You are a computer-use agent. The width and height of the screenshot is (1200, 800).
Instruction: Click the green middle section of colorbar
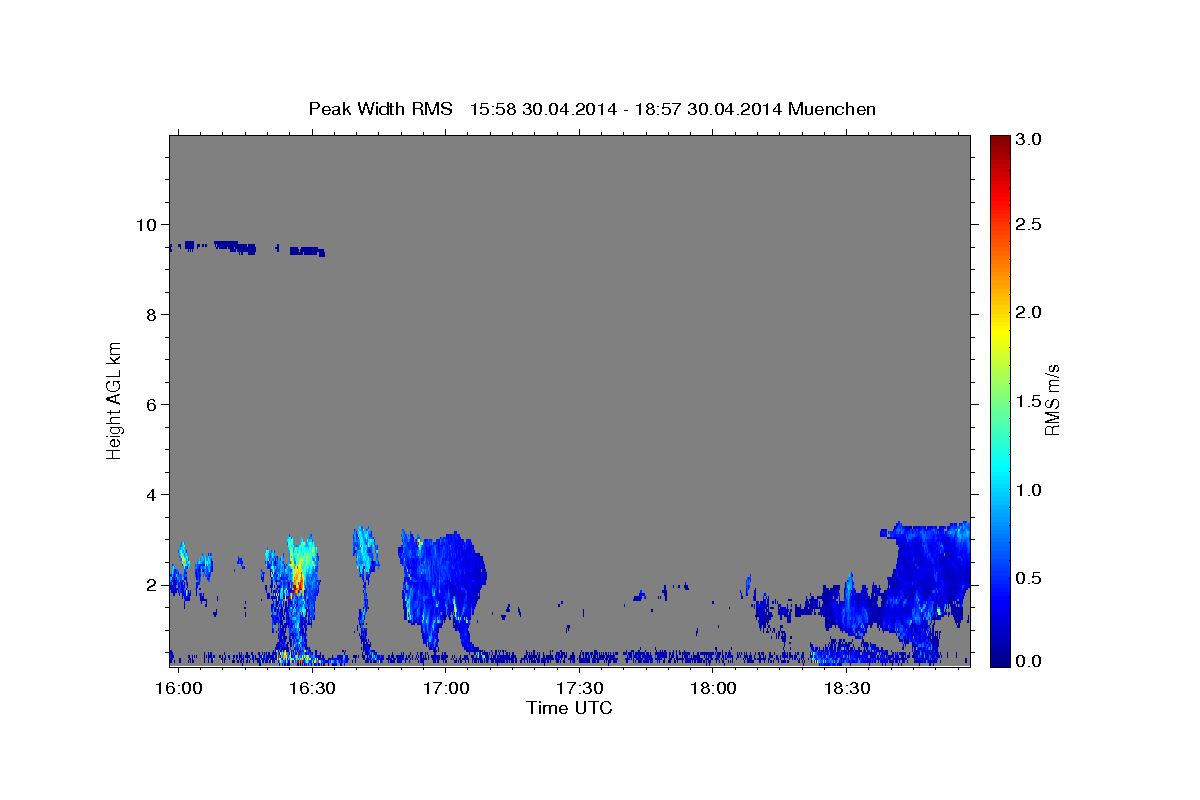point(1000,400)
